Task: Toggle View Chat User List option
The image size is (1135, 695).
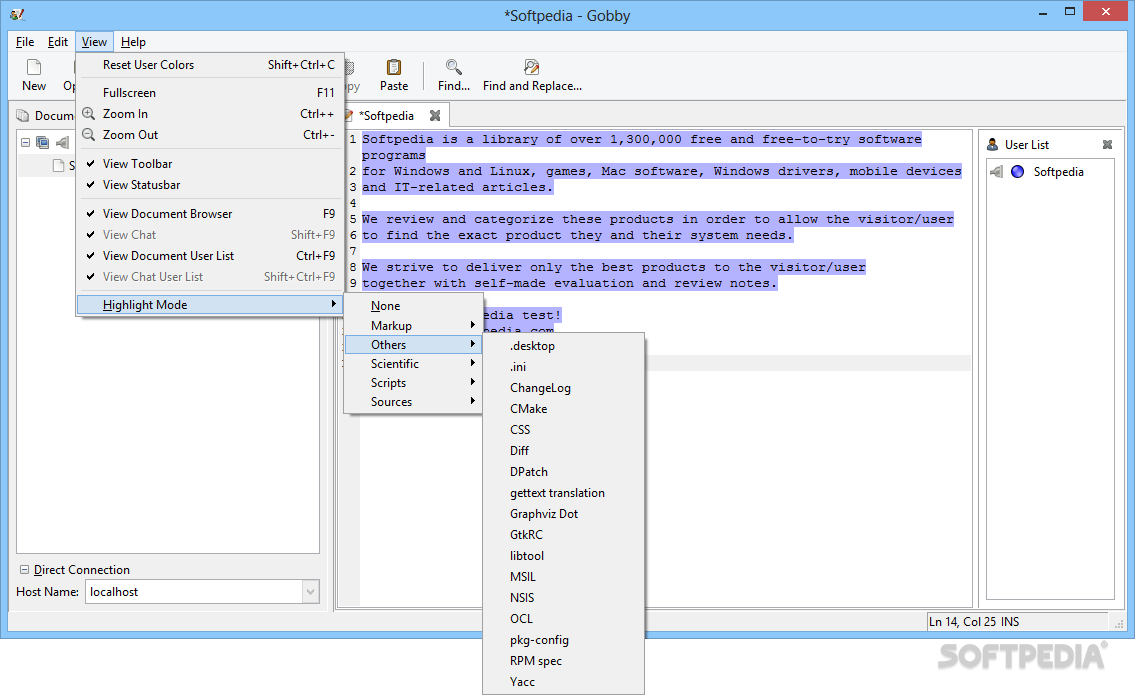Action: point(210,277)
